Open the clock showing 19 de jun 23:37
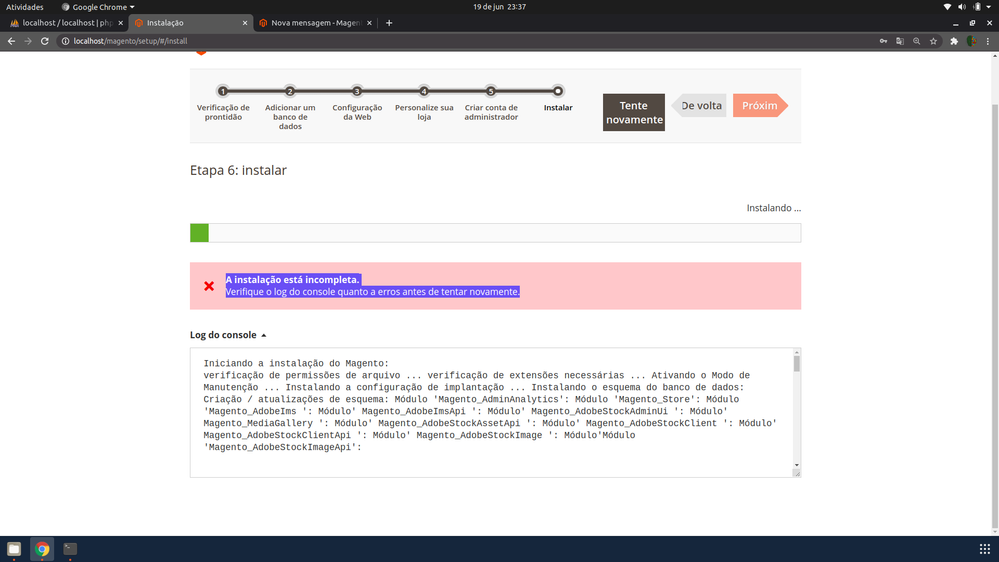Image resolution: width=999 pixels, height=562 pixels. click(500, 7)
